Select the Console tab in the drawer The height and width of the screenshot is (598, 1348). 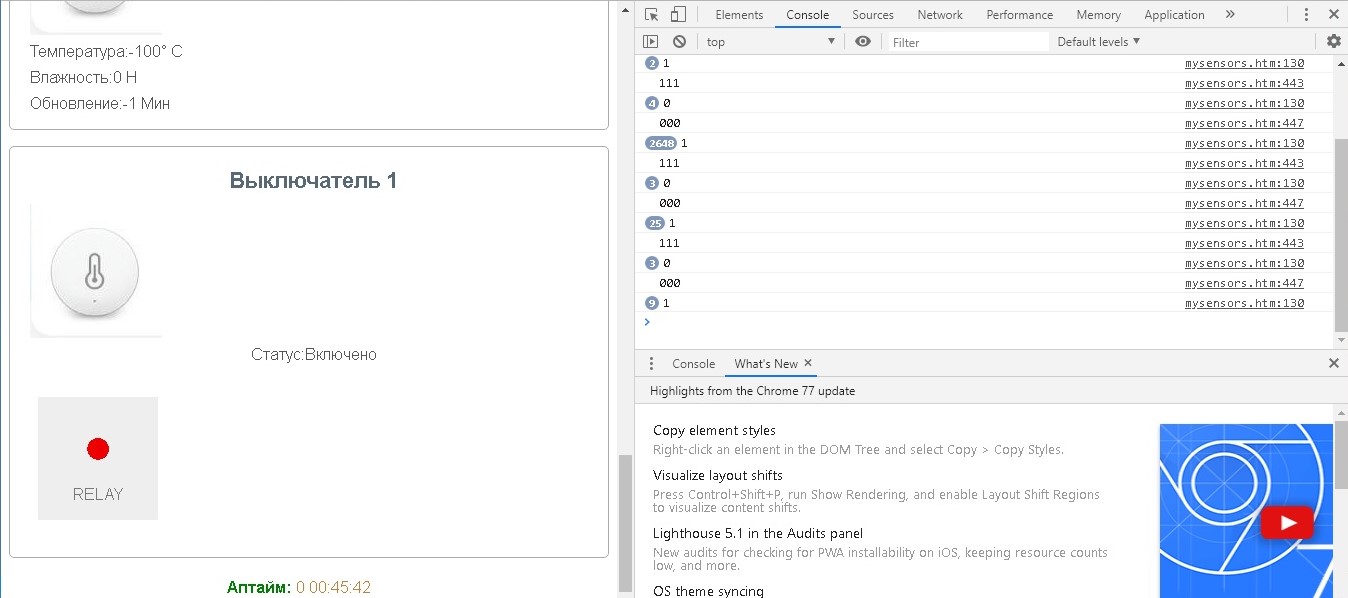pos(693,363)
